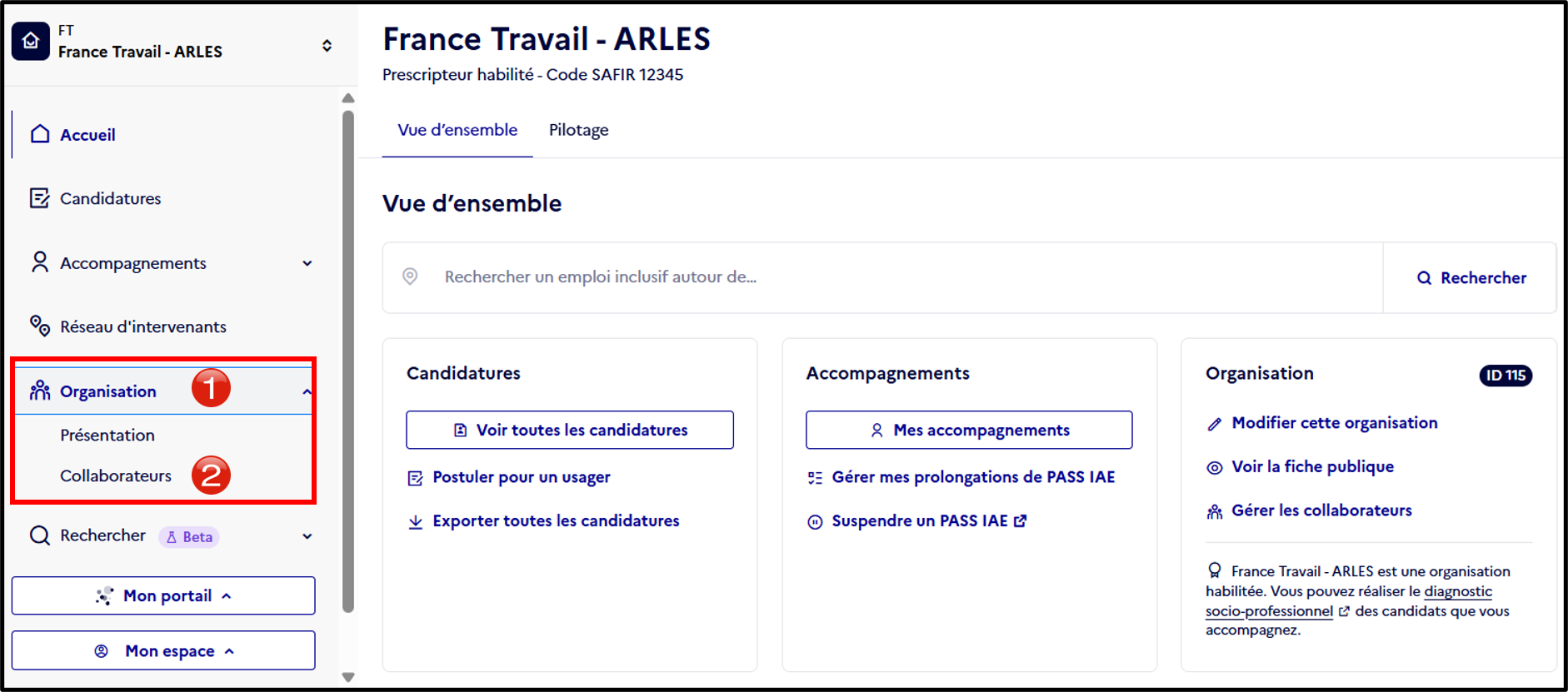Select the Vue d'ensemble tab
1568x692 pixels.
(457, 130)
